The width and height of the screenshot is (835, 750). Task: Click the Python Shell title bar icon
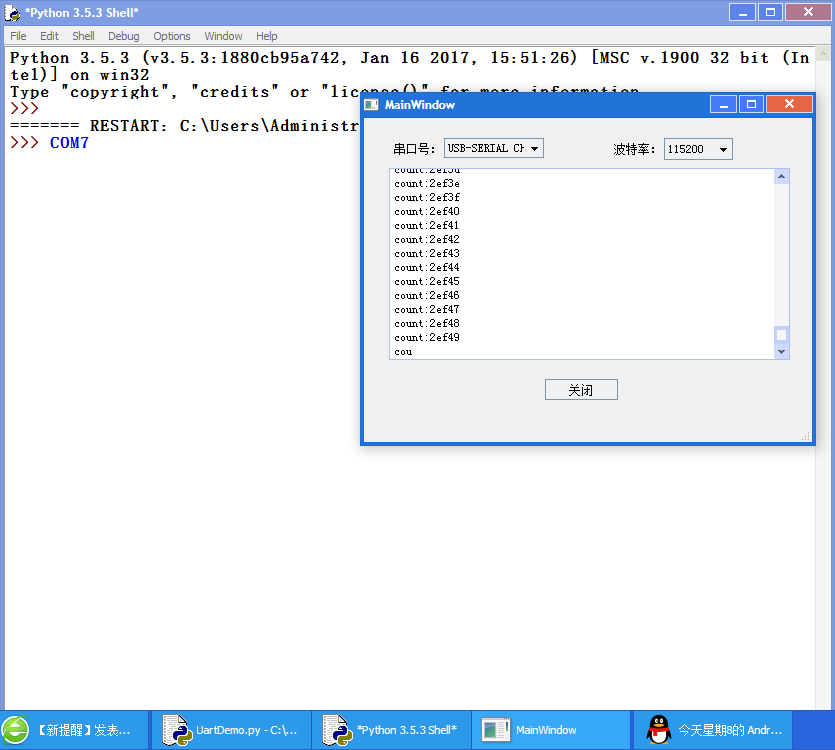click(13, 12)
